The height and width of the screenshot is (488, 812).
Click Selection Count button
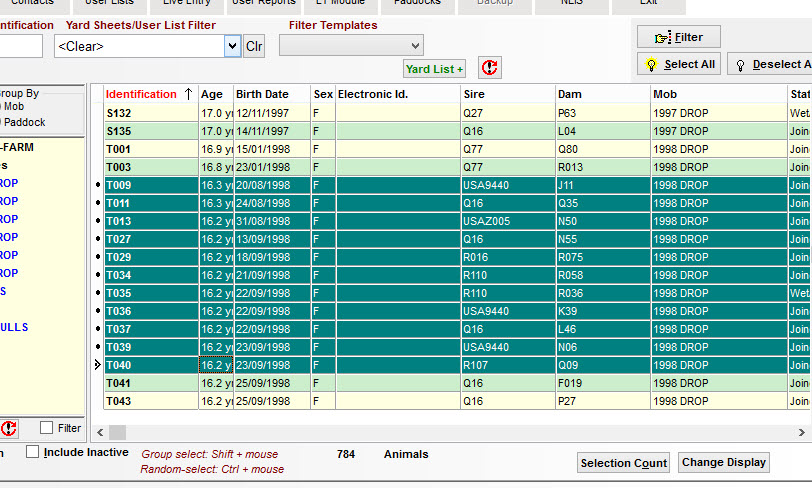[x=624, y=463]
